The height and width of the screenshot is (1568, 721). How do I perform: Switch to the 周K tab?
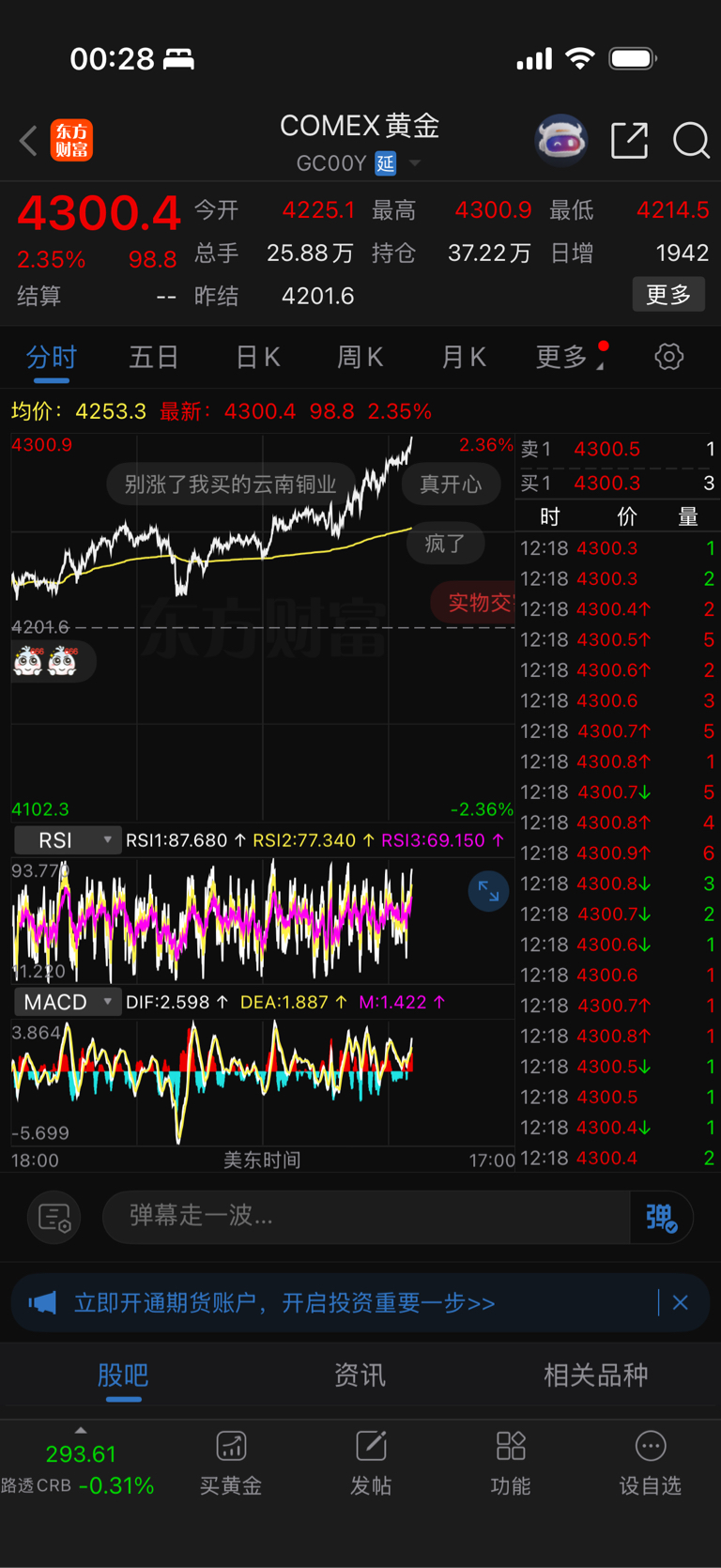click(360, 357)
